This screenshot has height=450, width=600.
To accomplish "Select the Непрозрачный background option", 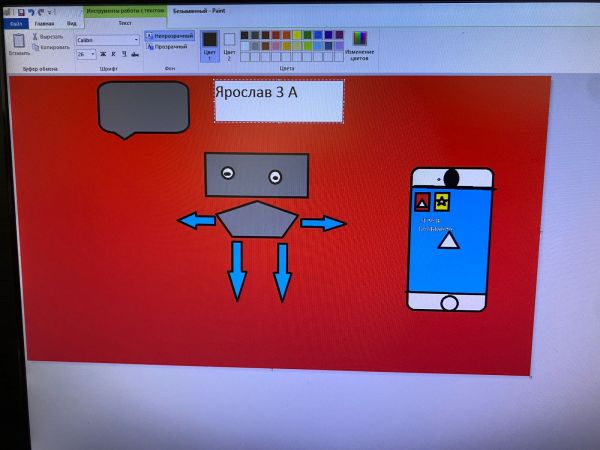I will pos(170,35).
